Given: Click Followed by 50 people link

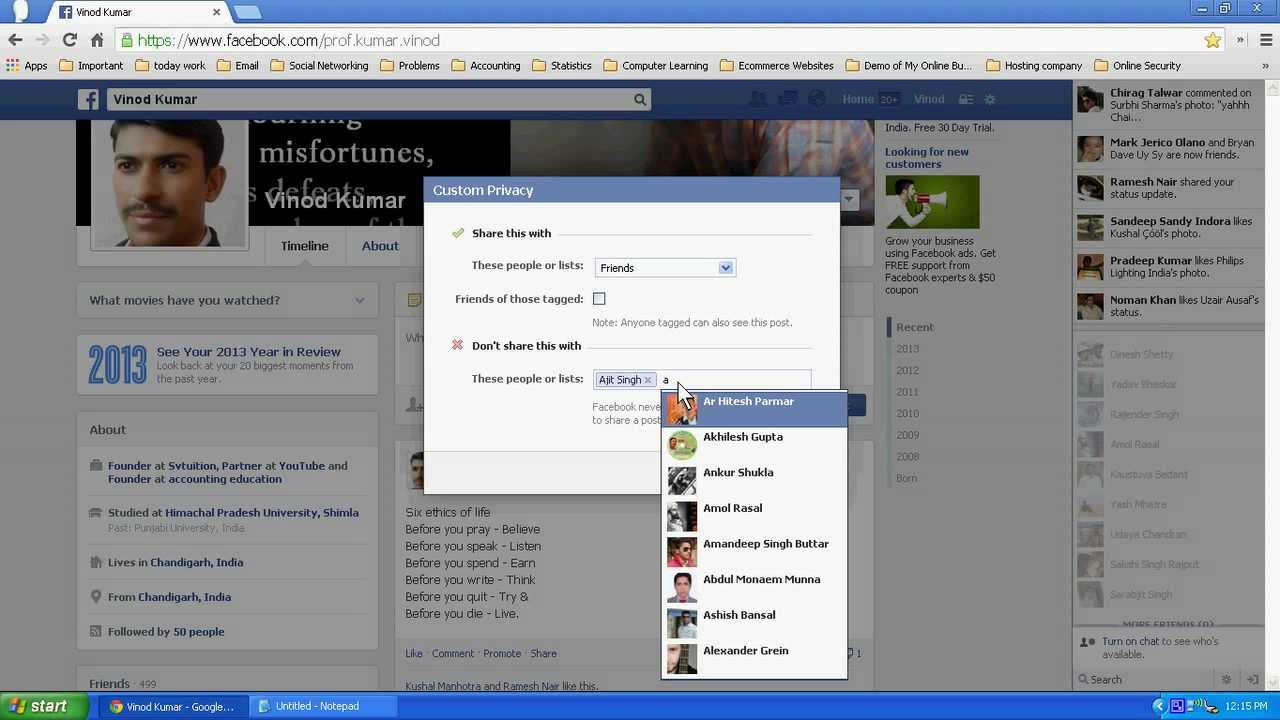Looking at the screenshot, I should pyautogui.click(x=166, y=632).
